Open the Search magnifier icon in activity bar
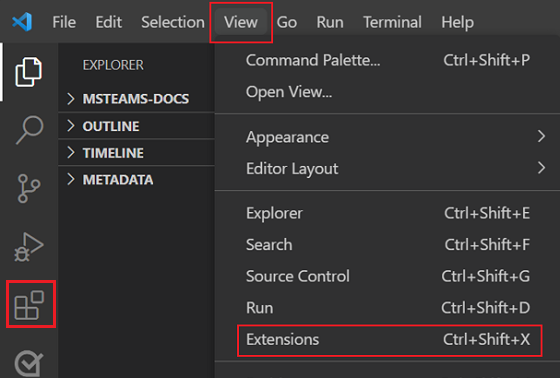The image size is (560, 378). coord(30,130)
